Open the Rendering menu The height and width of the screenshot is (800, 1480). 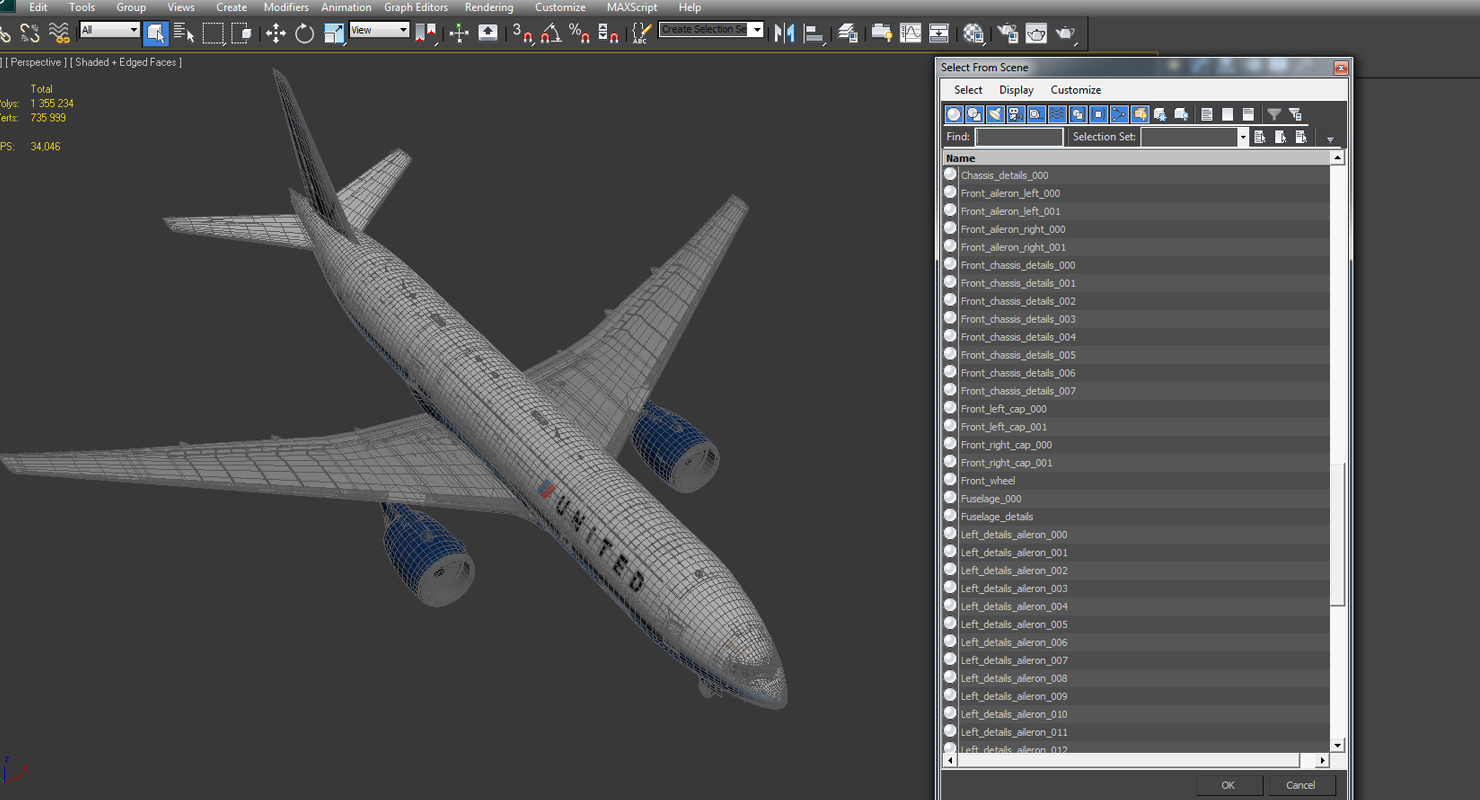(x=489, y=7)
